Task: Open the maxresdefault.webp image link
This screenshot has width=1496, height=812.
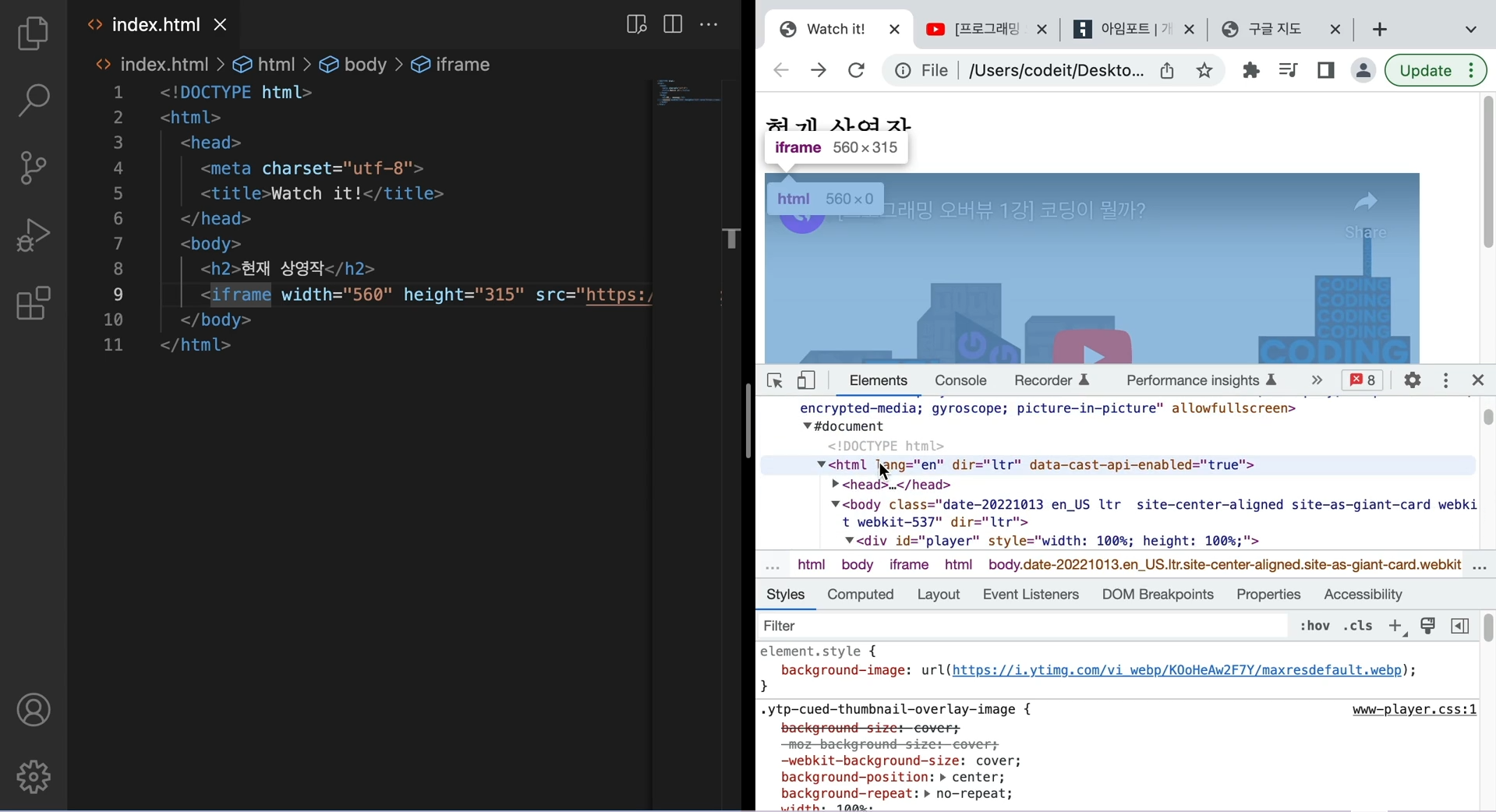Action: (x=1177, y=670)
